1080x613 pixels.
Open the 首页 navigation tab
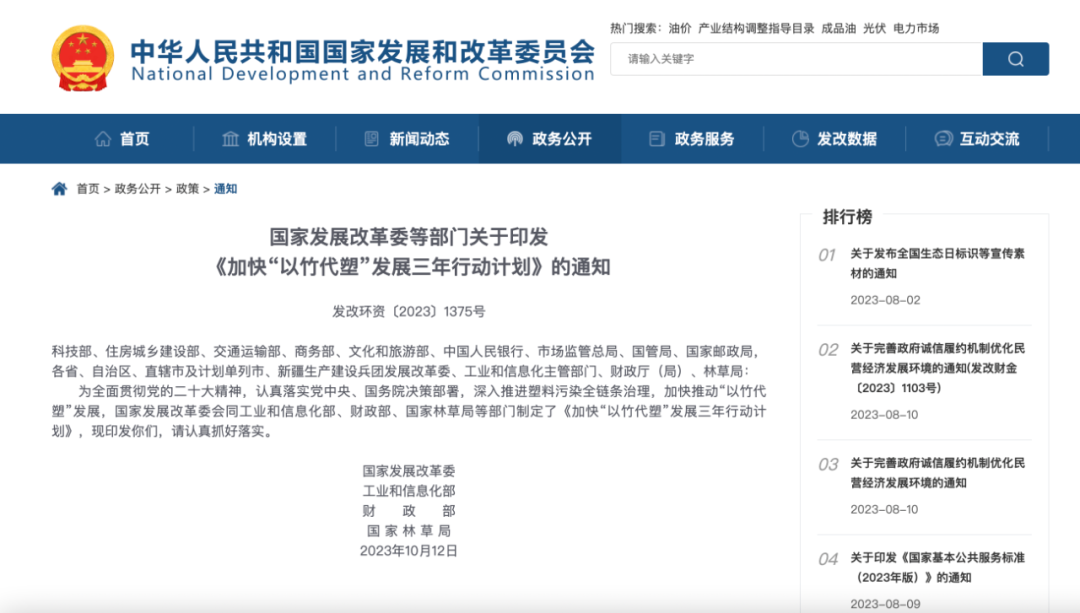(122, 139)
